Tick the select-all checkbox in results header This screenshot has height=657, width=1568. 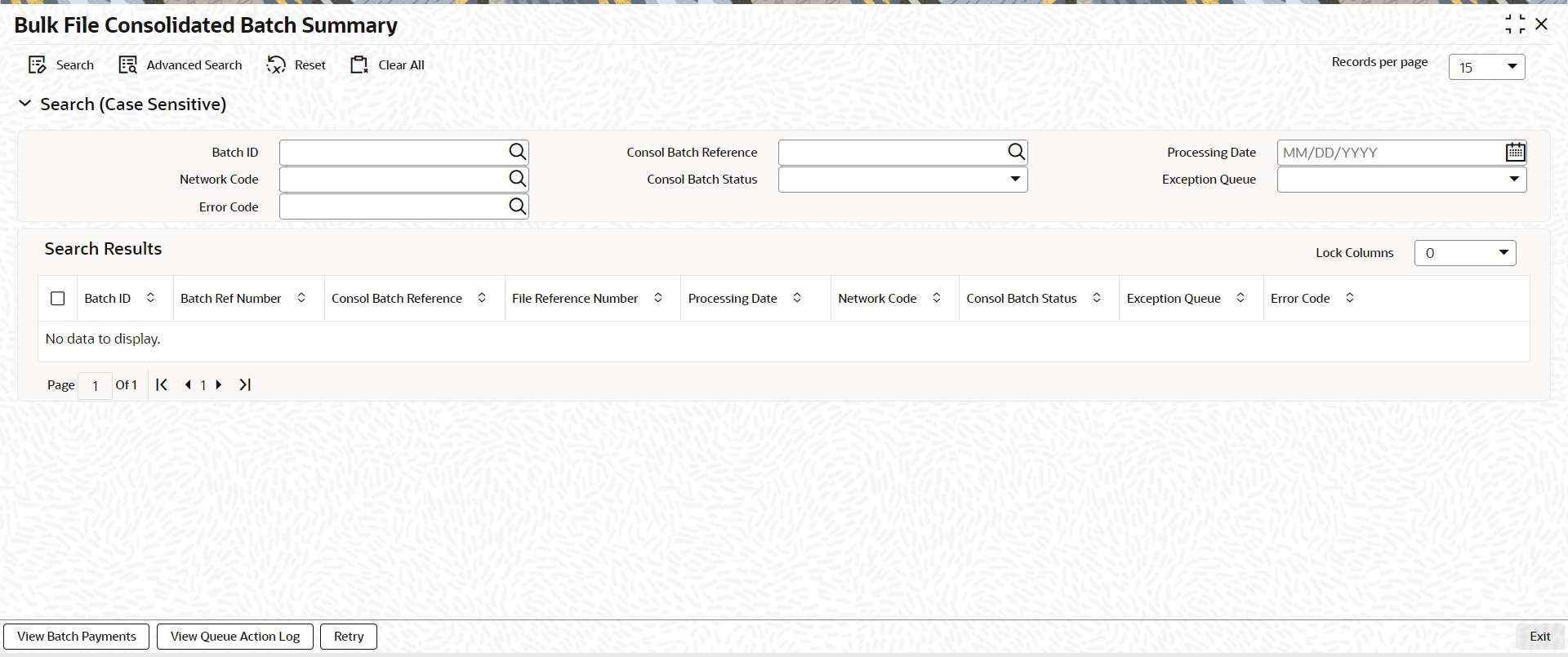57,299
